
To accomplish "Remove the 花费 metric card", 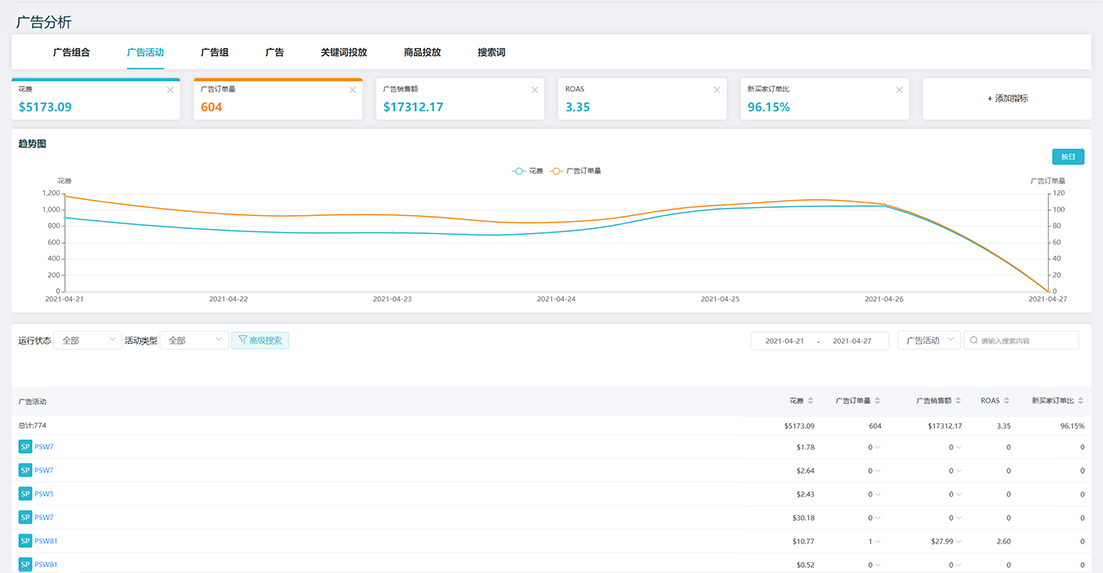I will tap(170, 90).
